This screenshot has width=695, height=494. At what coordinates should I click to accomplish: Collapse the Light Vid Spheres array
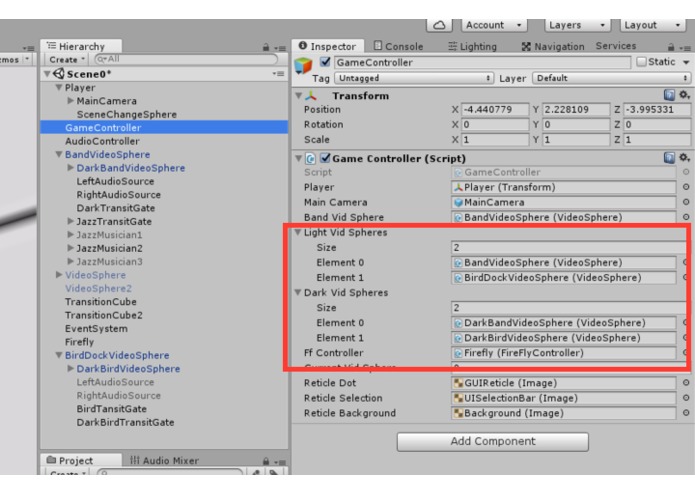pyautogui.click(x=298, y=232)
